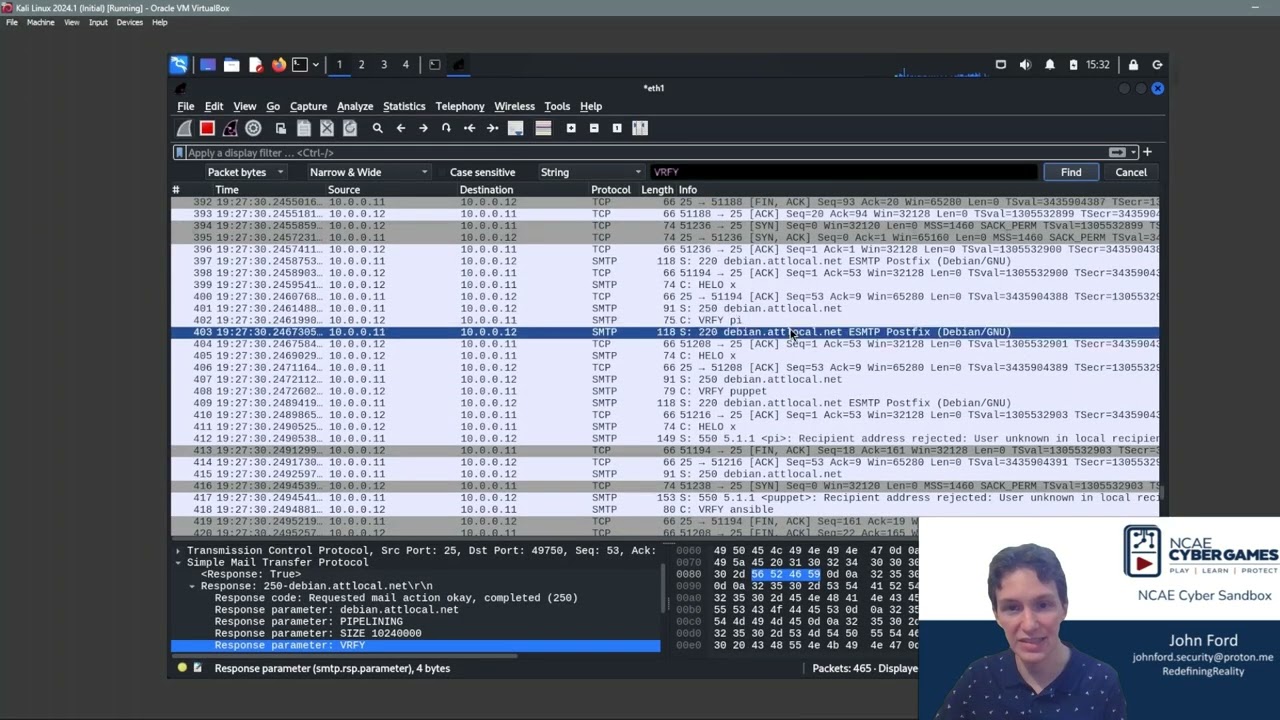The image size is (1280, 720).
Task: Close this capture file via toolbar
Action: (327, 128)
